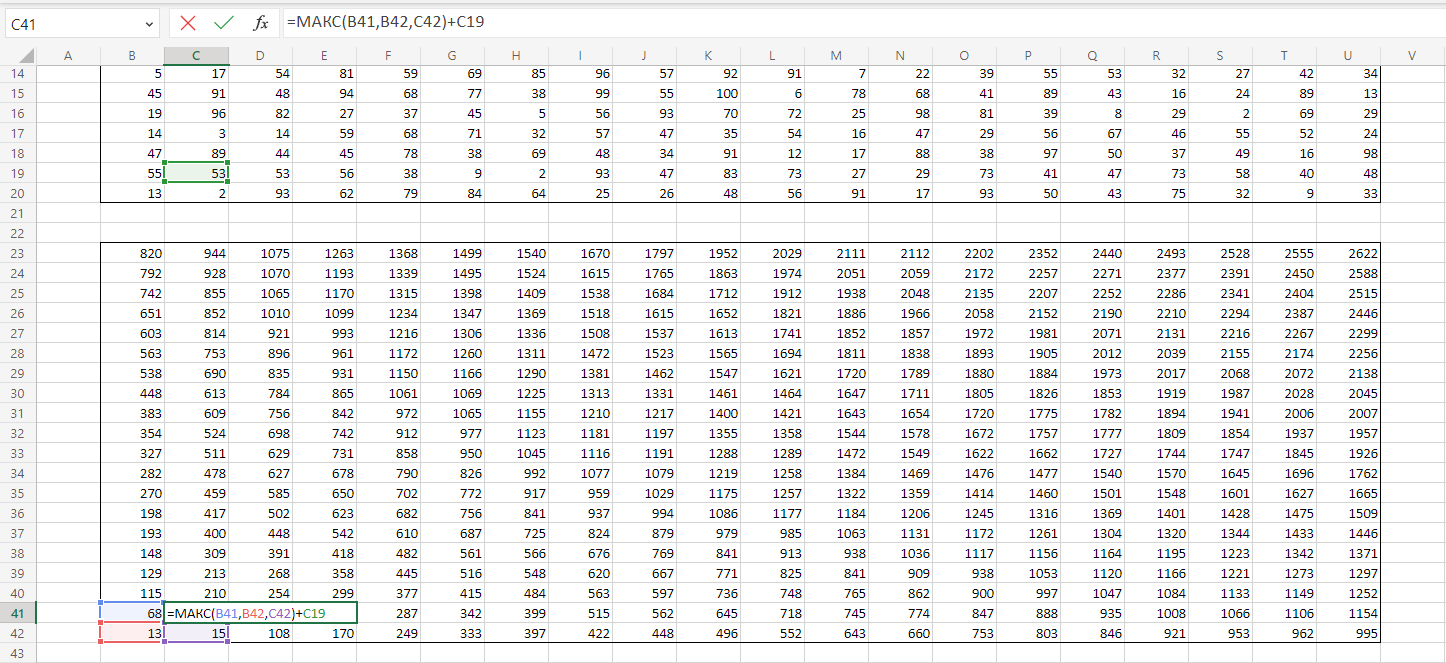Click cell B41 containing 68
The width and height of the screenshot is (1446, 663).
[132, 613]
